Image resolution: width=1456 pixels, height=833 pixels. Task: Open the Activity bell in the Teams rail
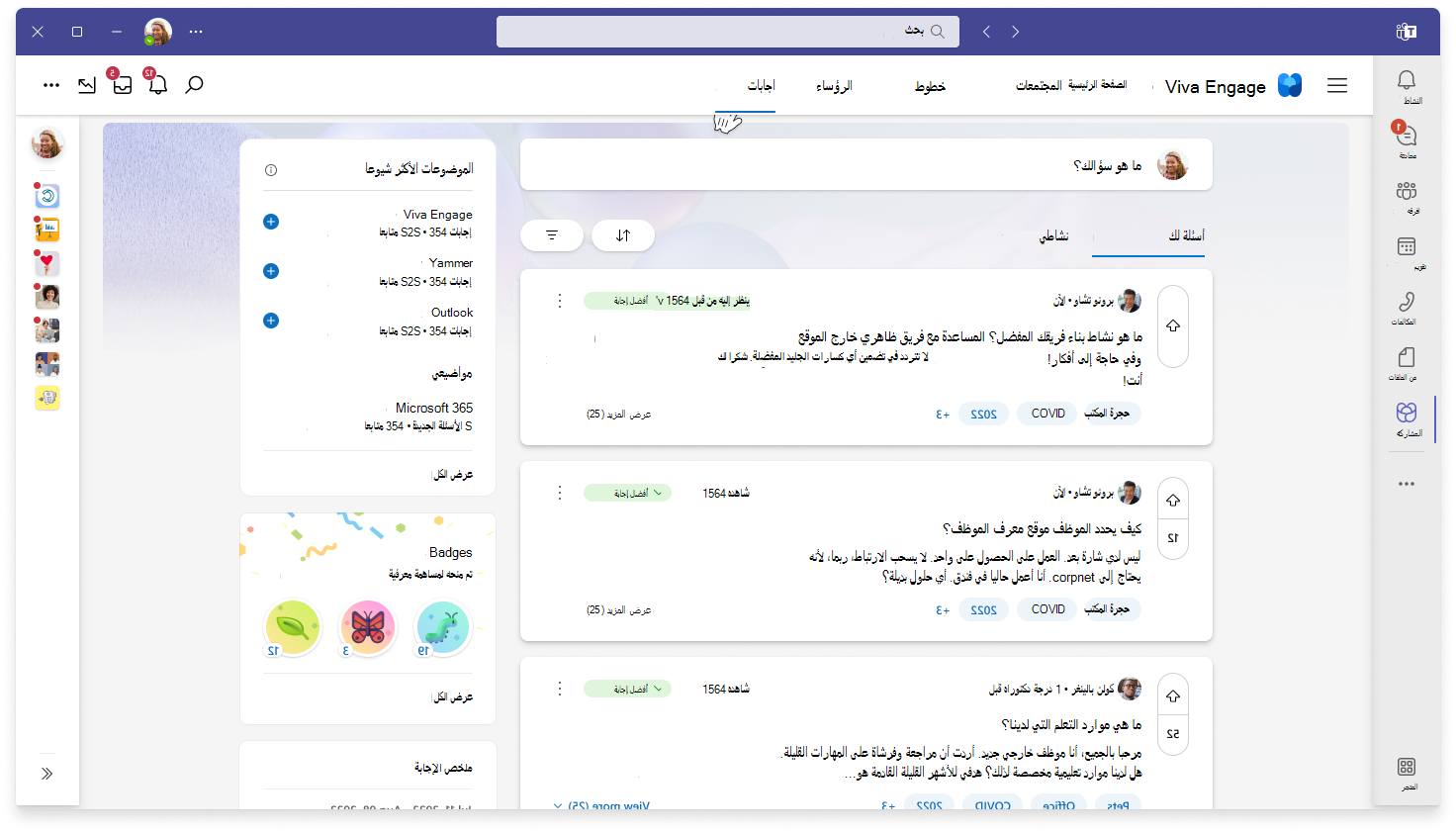(x=1407, y=80)
